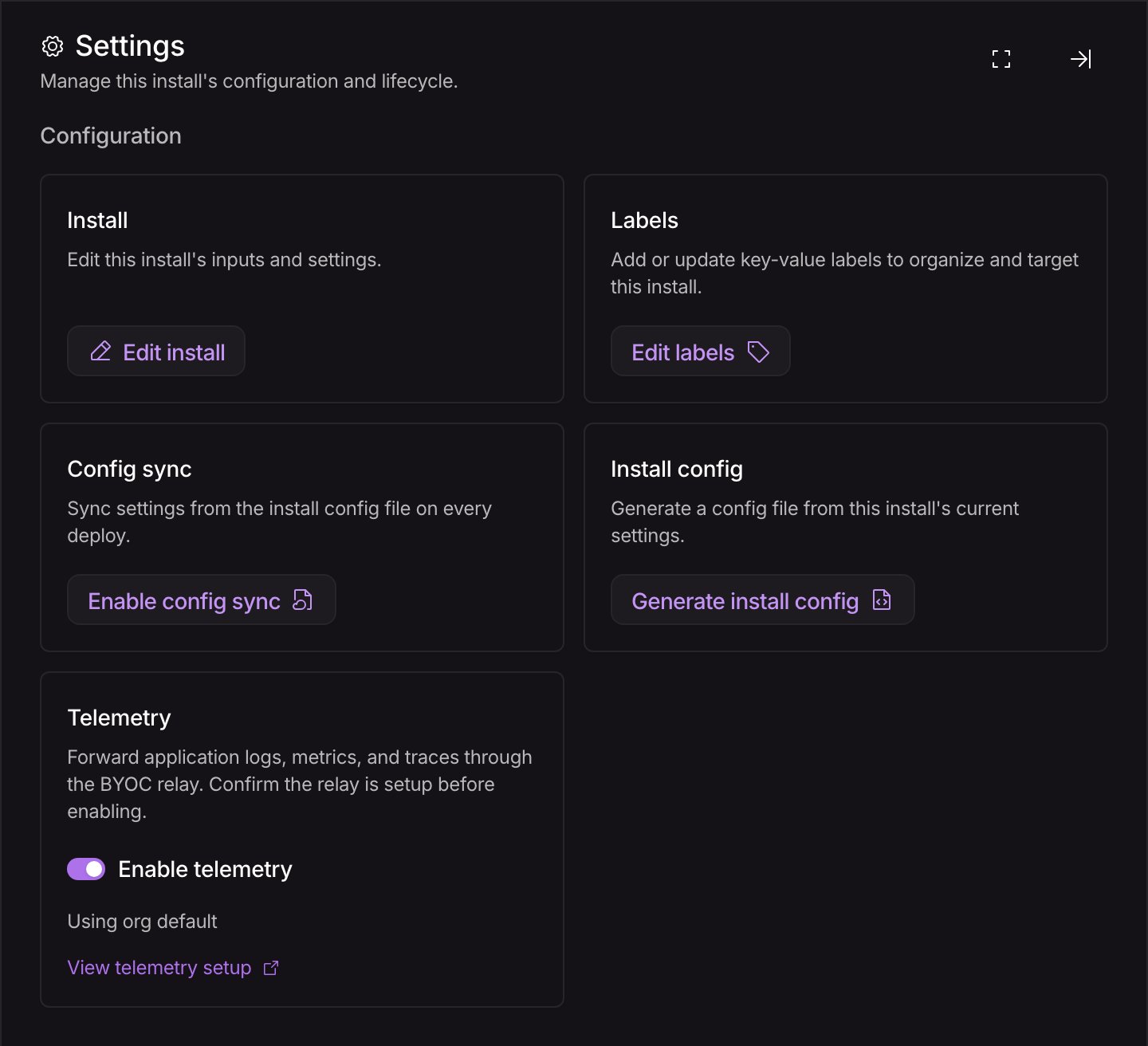
Task: Click the external link icon after View telemetry setup
Action: (271, 968)
